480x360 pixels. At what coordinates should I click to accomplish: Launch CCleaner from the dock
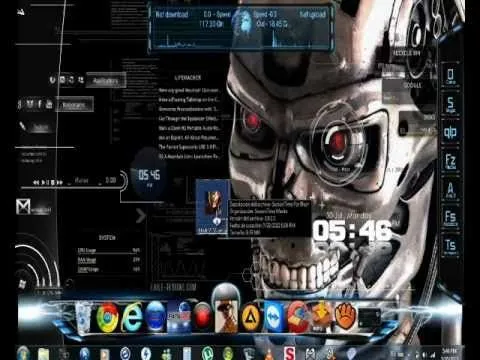click(x=299, y=317)
